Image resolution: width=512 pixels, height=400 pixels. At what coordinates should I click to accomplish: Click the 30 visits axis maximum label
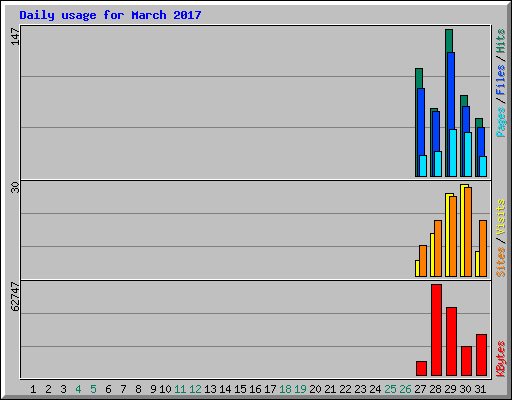pos(15,187)
